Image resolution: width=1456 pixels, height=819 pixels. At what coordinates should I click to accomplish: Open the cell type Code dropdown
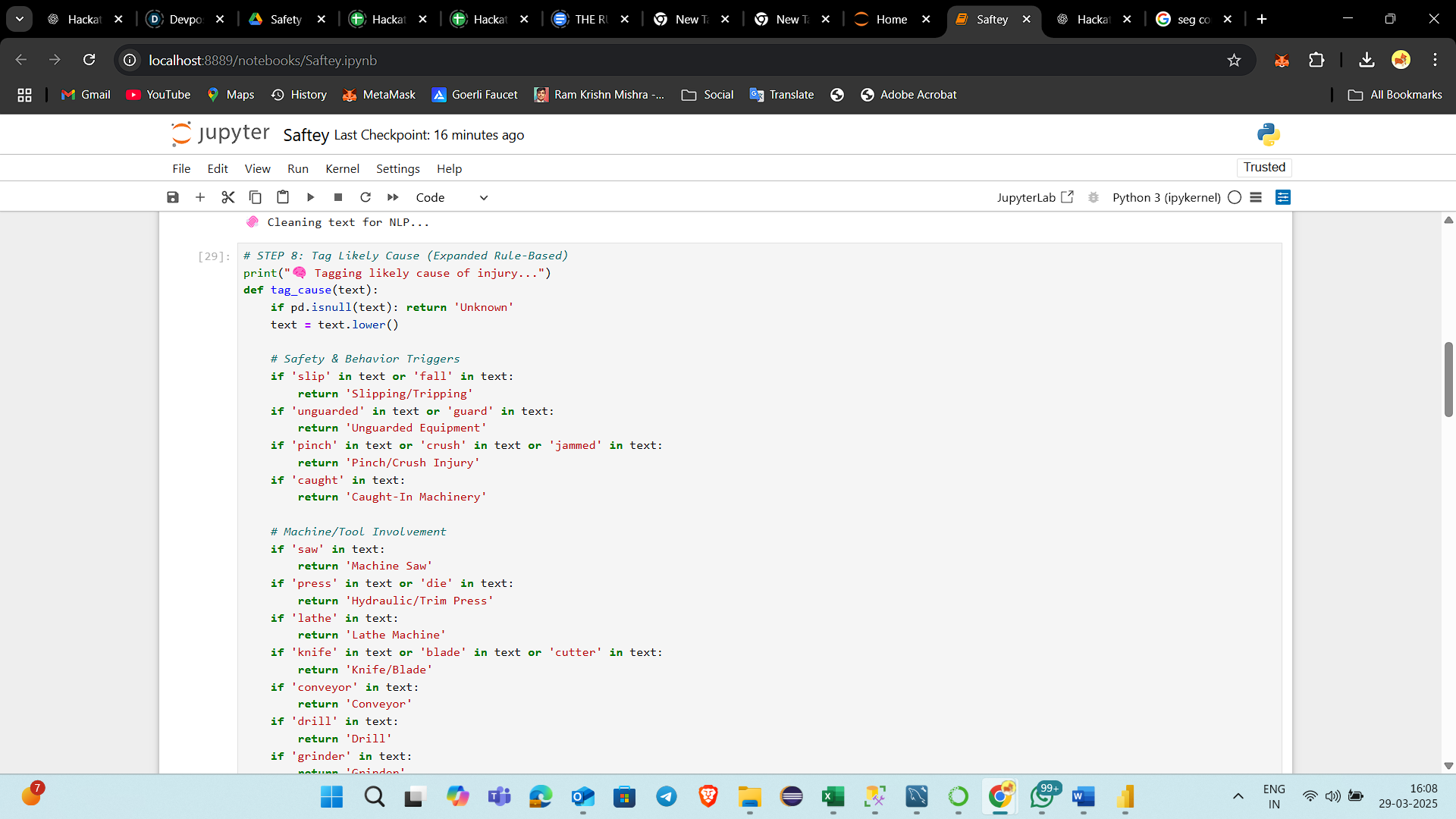point(451,197)
